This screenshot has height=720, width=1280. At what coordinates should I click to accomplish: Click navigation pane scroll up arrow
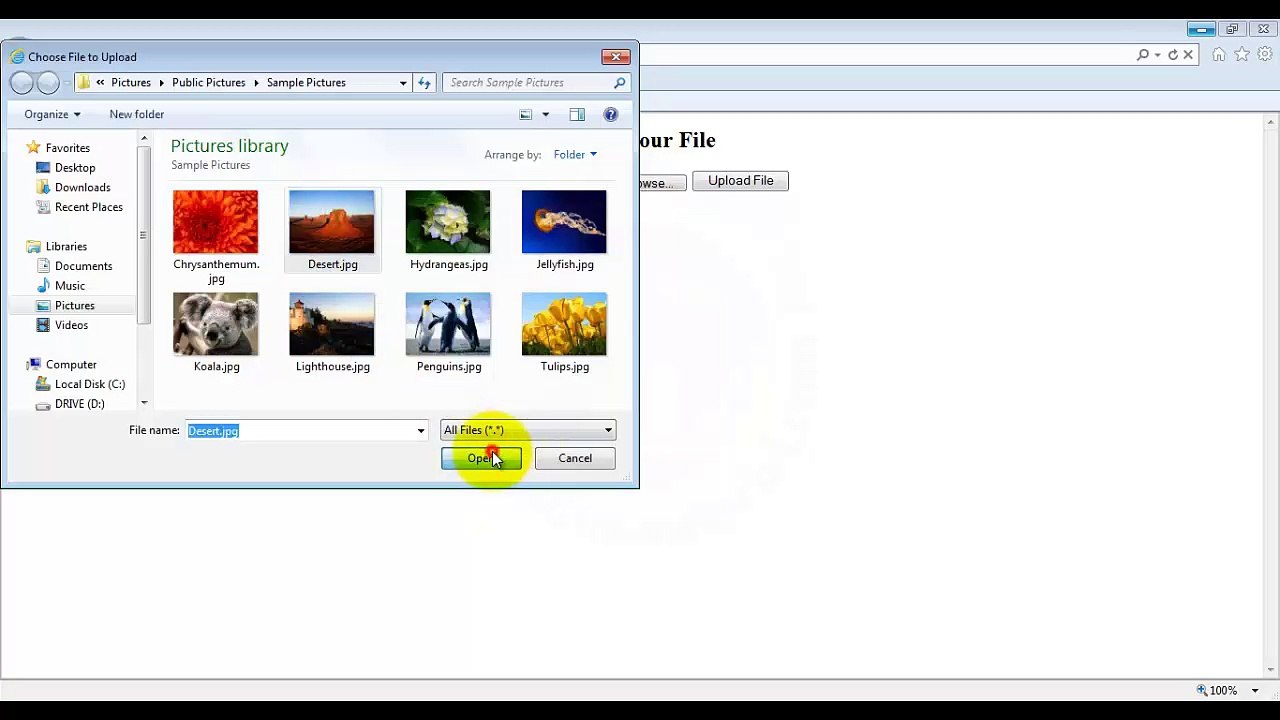click(144, 138)
